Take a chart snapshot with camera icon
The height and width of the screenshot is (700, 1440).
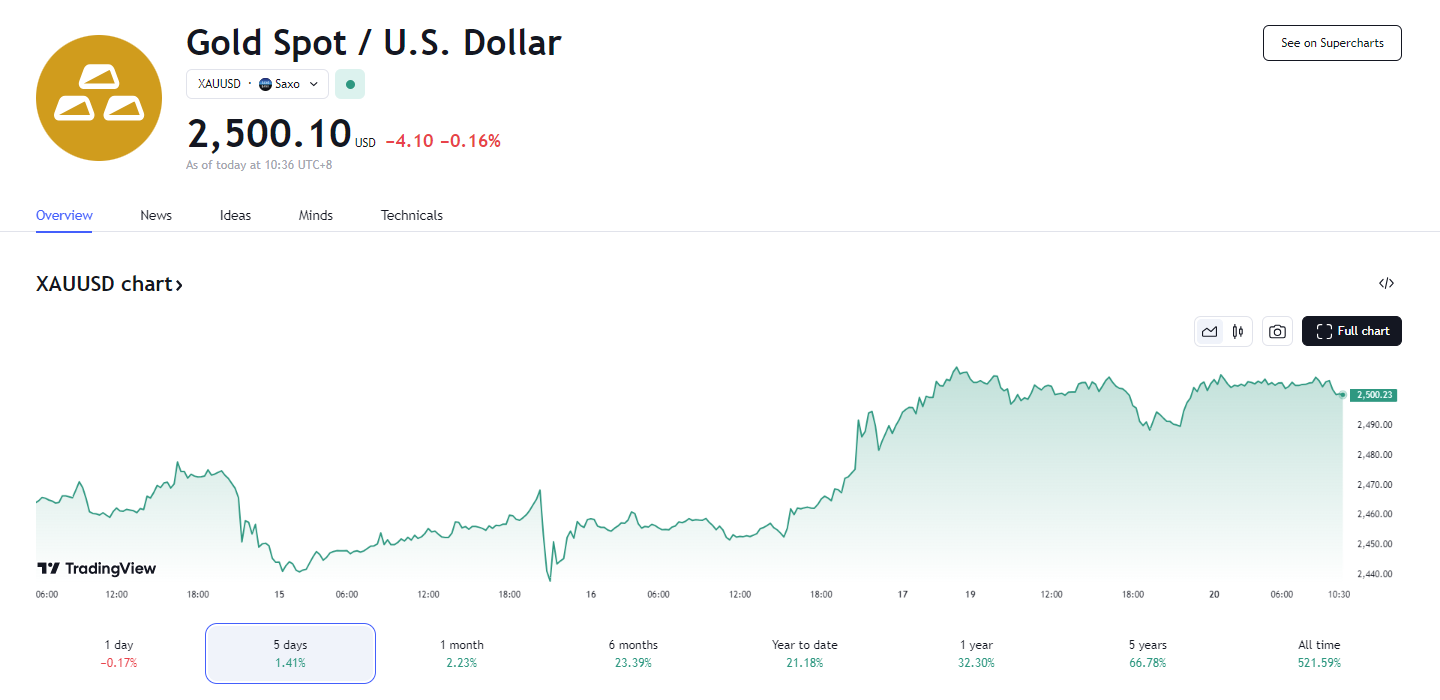tap(1277, 331)
